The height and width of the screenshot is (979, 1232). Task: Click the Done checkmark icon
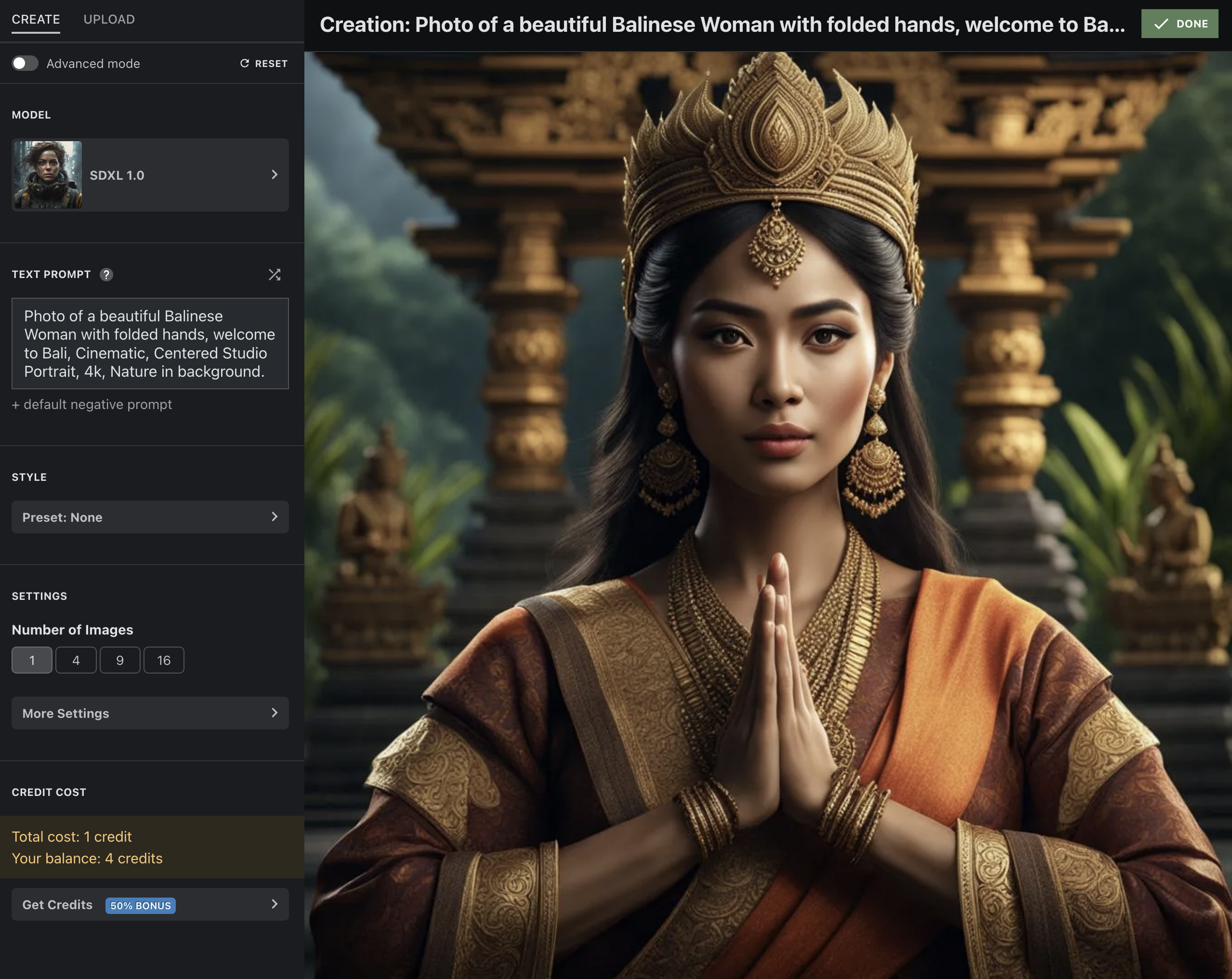[x=1161, y=24]
